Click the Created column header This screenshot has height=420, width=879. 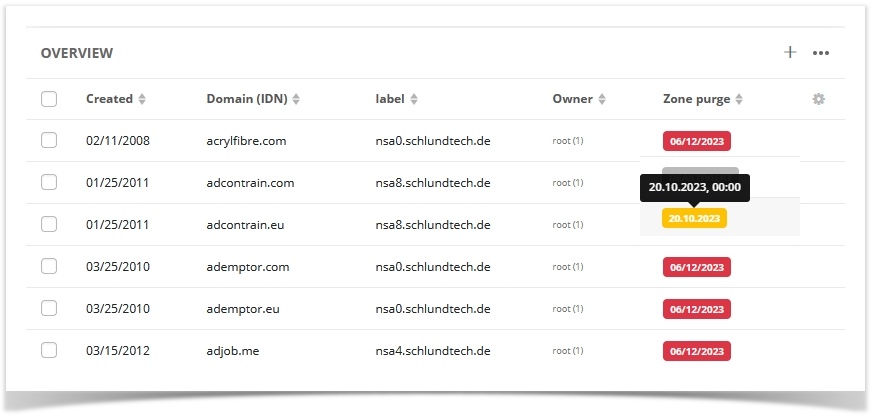pos(109,99)
